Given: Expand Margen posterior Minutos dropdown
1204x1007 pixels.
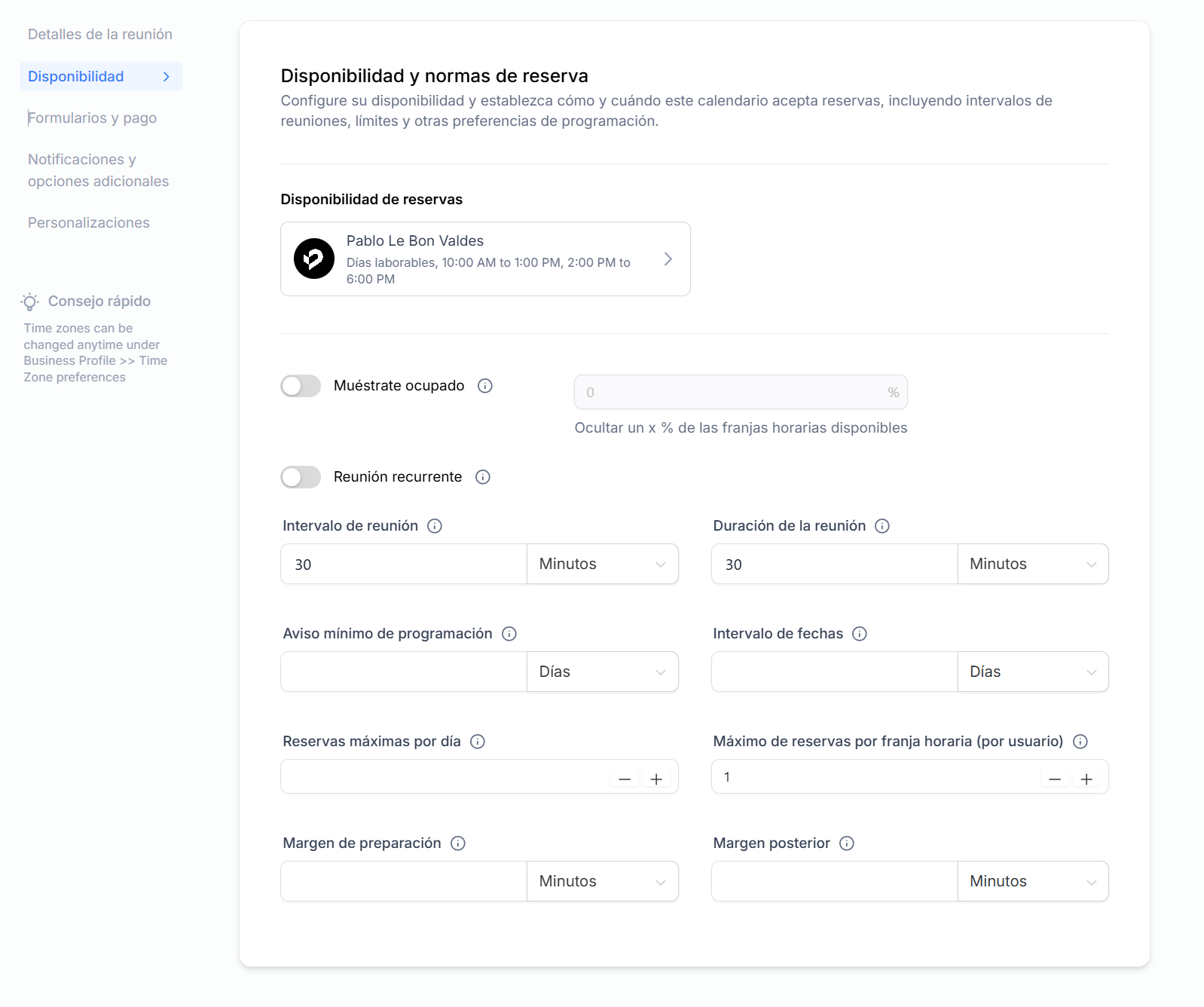Looking at the screenshot, I should tap(1032, 882).
